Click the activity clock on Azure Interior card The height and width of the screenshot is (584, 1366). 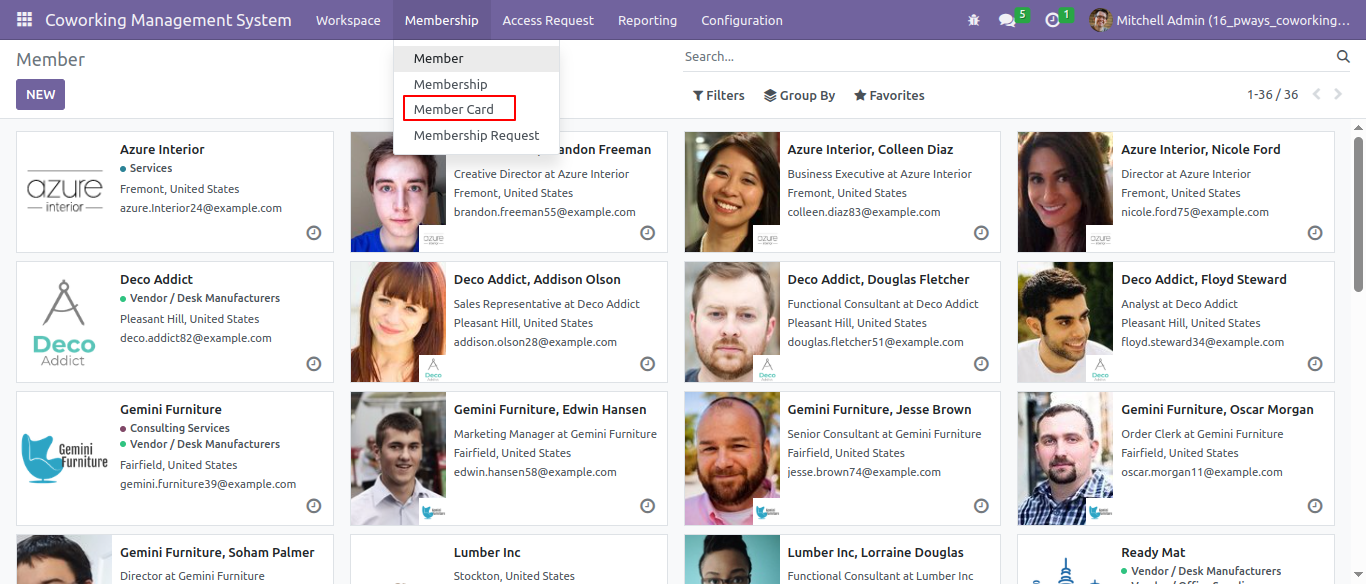[313, 233]
